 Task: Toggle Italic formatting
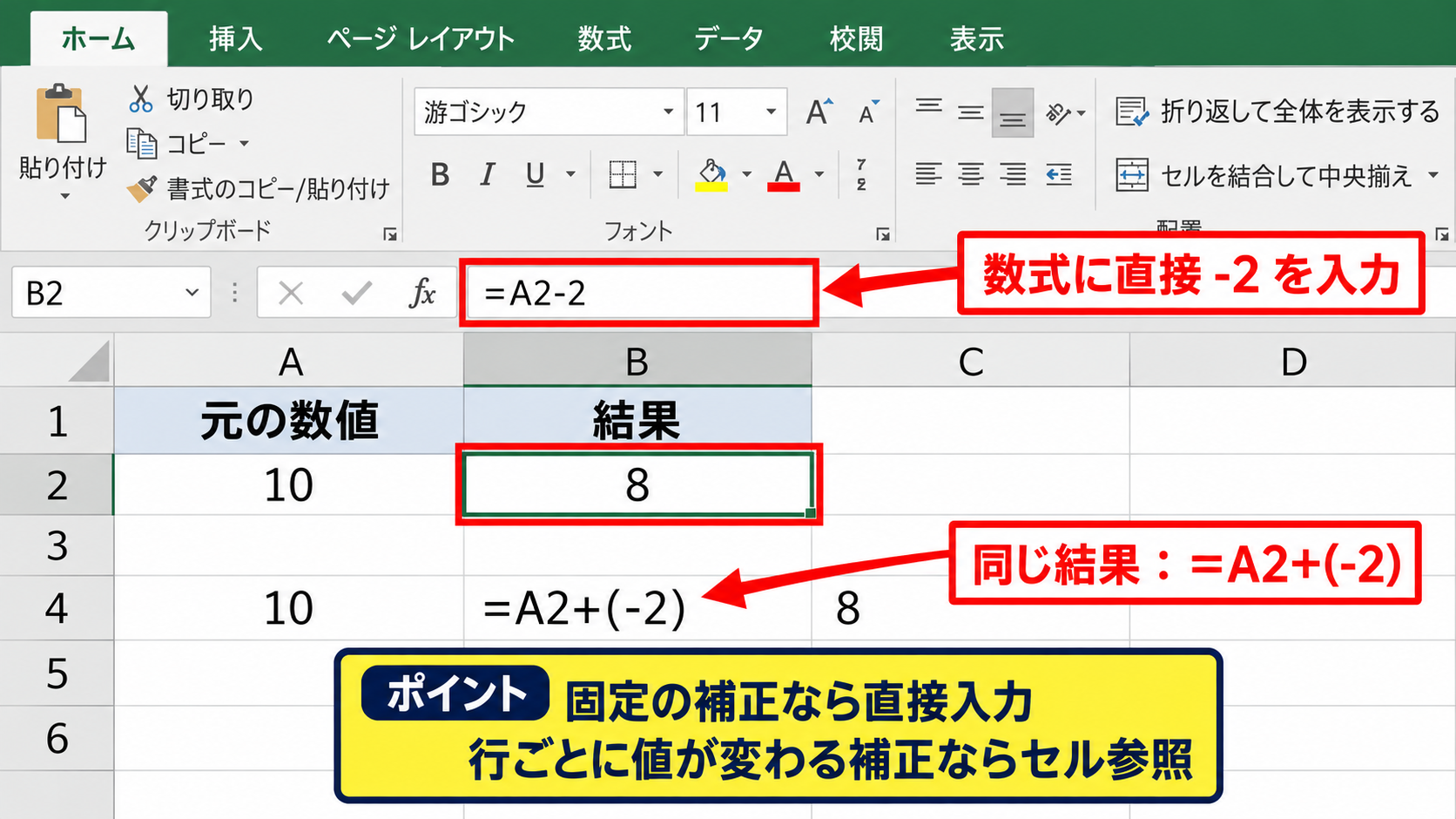(488, 175)
